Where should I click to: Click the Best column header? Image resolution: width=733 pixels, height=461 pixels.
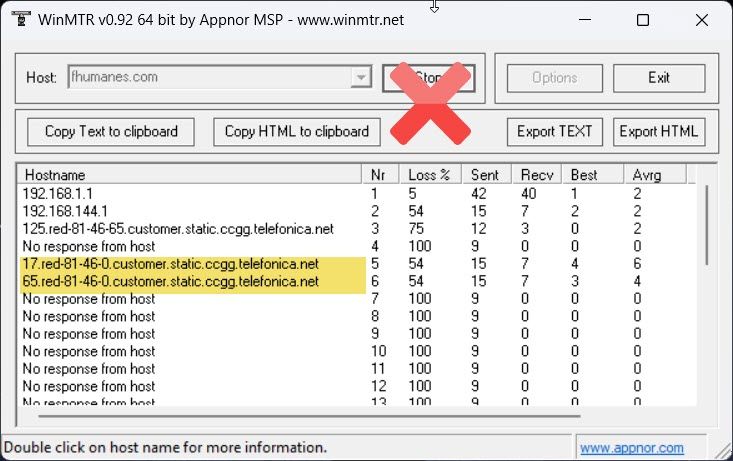[x=591, y=175]
